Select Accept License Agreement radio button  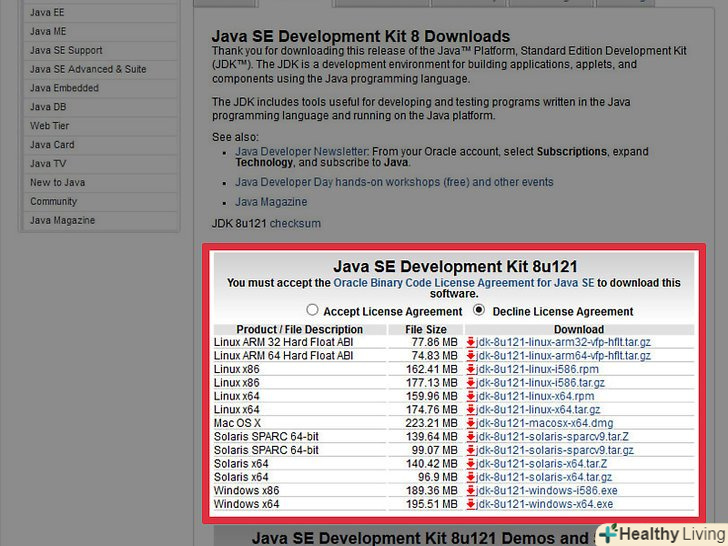coord(312,310)
